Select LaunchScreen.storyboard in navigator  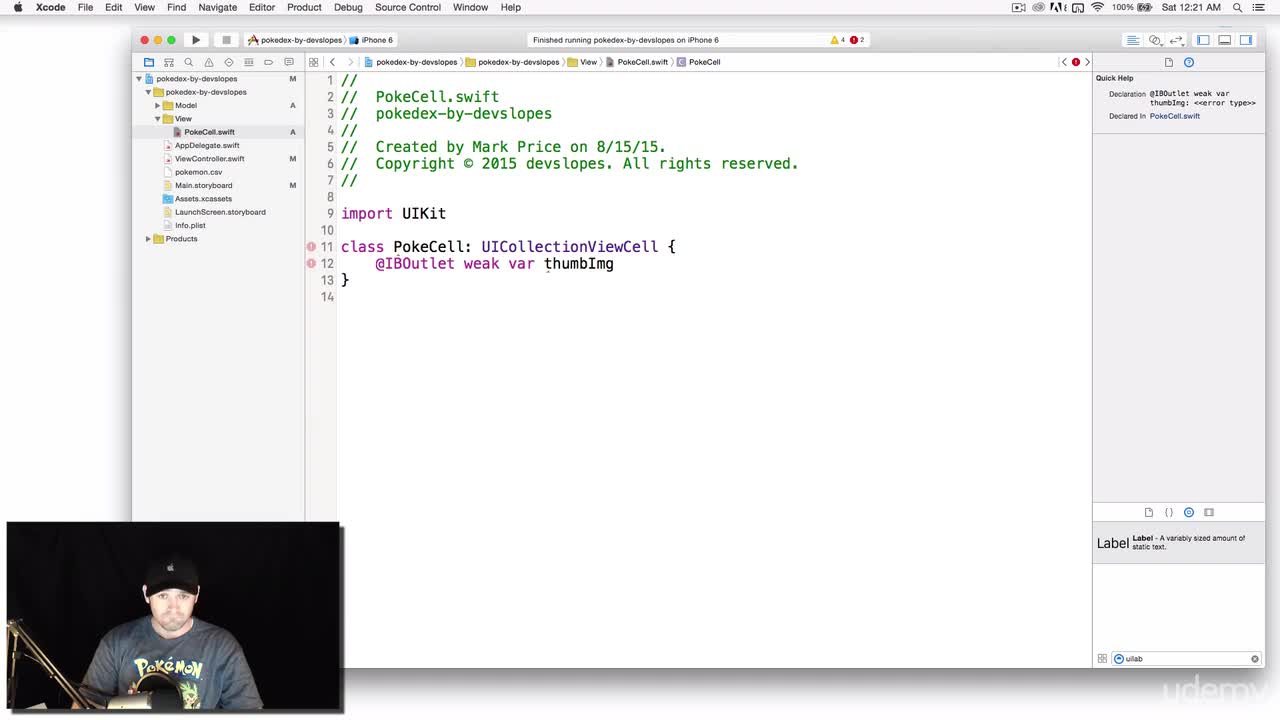click(218, 212)
